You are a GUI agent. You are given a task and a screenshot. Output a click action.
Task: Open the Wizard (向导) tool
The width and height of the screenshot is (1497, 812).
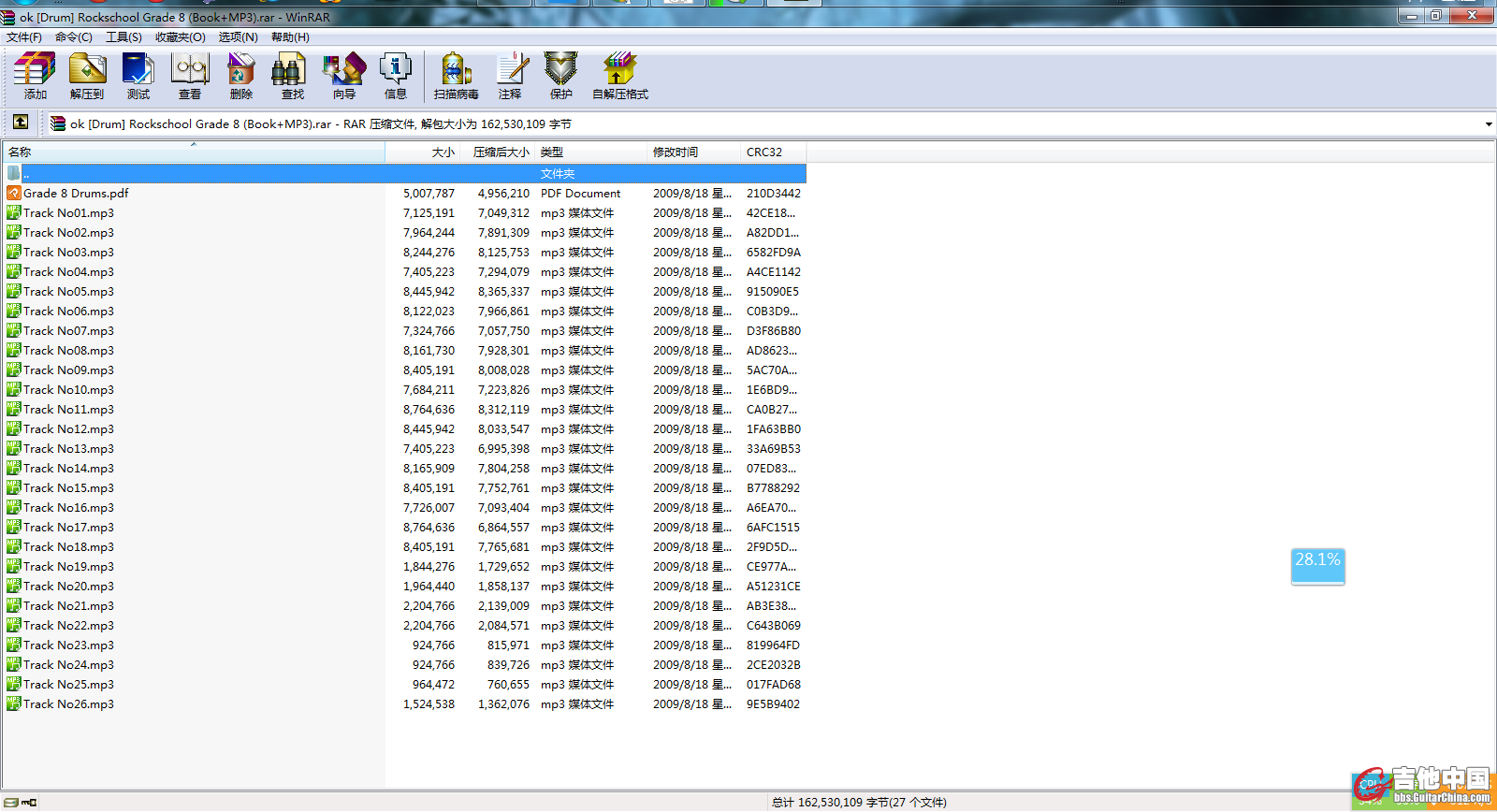click(x=343, y=76)
